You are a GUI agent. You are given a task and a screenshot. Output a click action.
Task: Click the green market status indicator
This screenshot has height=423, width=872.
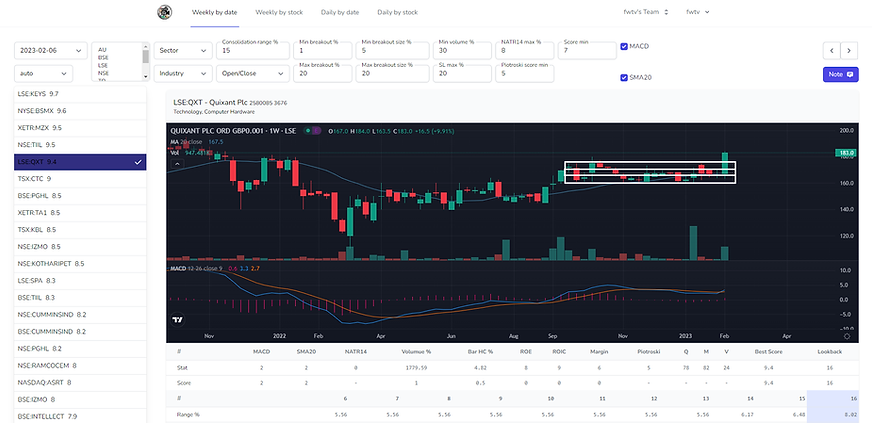[308, 131]
